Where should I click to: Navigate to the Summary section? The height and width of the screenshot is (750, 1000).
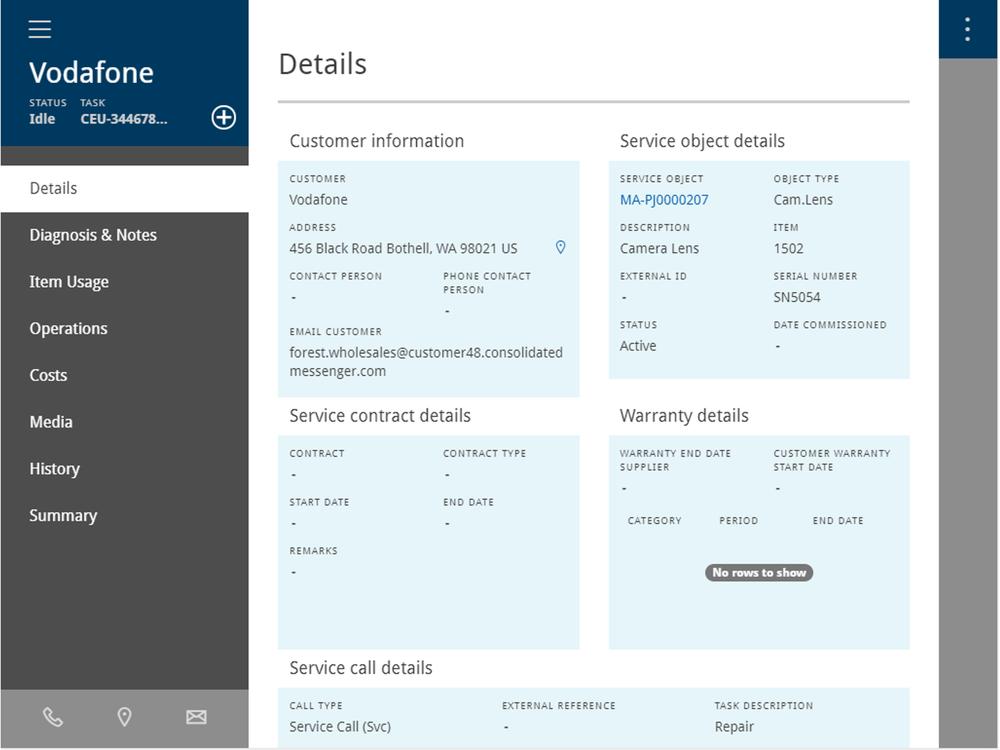click(63, 516)
